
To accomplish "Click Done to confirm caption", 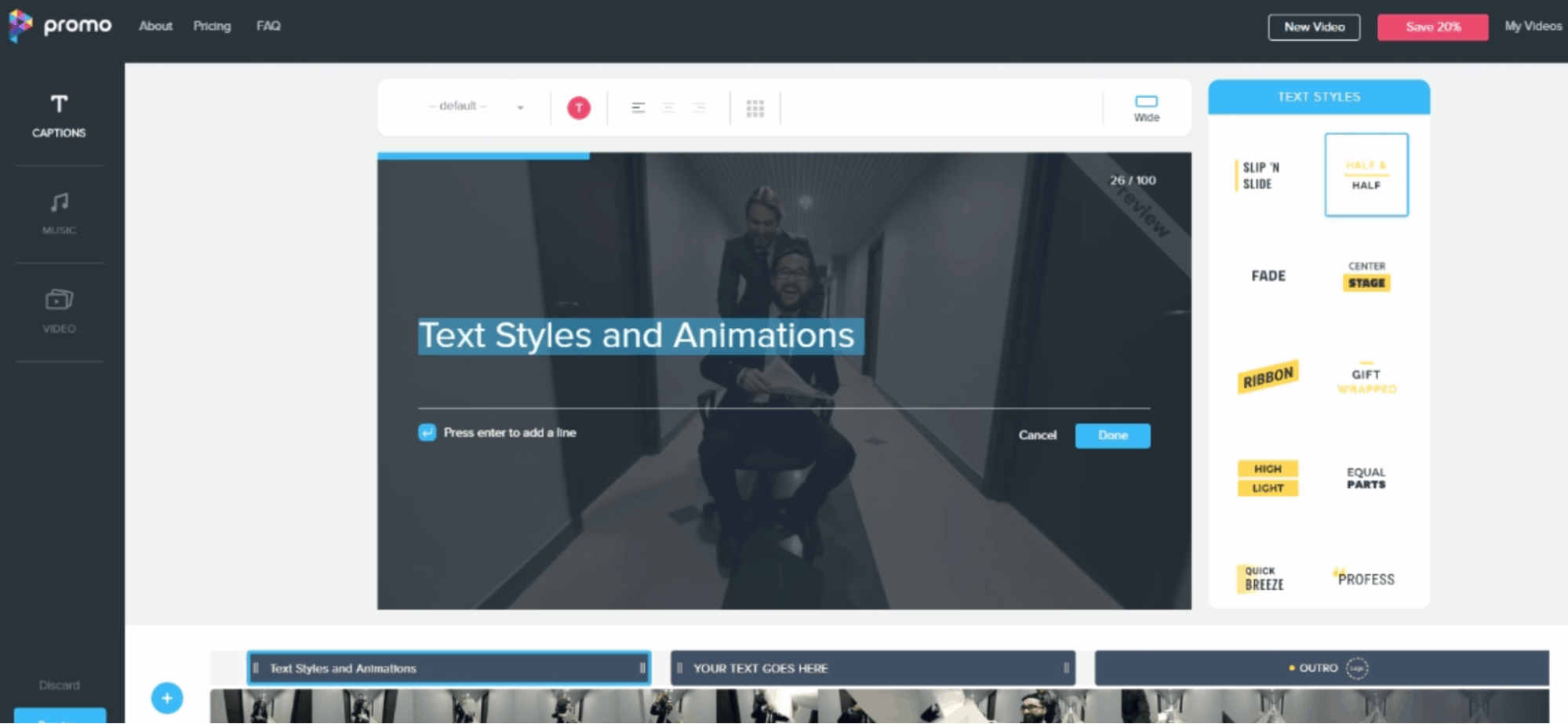I will click(1112, 435).
